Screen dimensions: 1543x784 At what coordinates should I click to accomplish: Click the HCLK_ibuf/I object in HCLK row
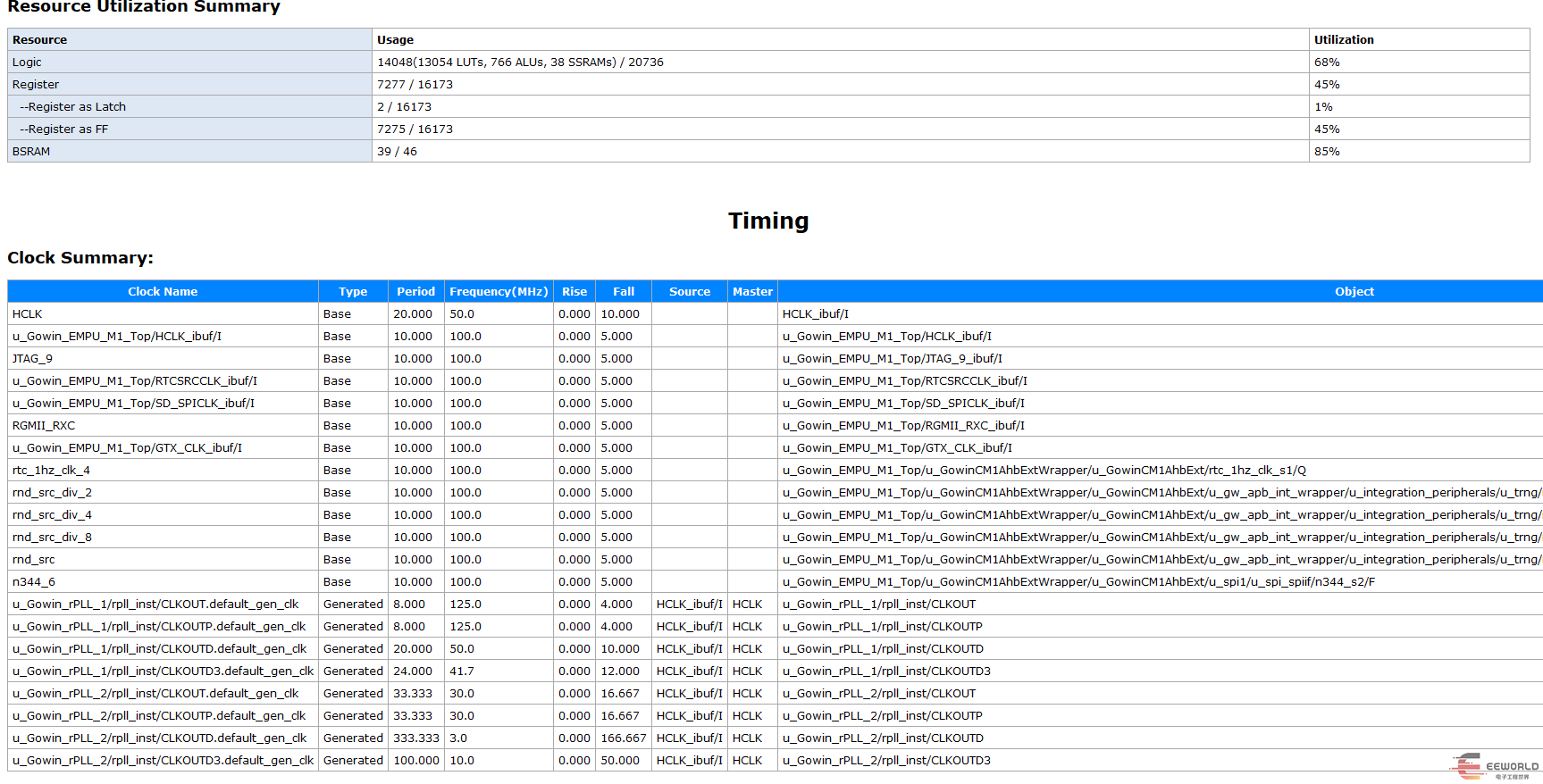[x=1160, y=313]
